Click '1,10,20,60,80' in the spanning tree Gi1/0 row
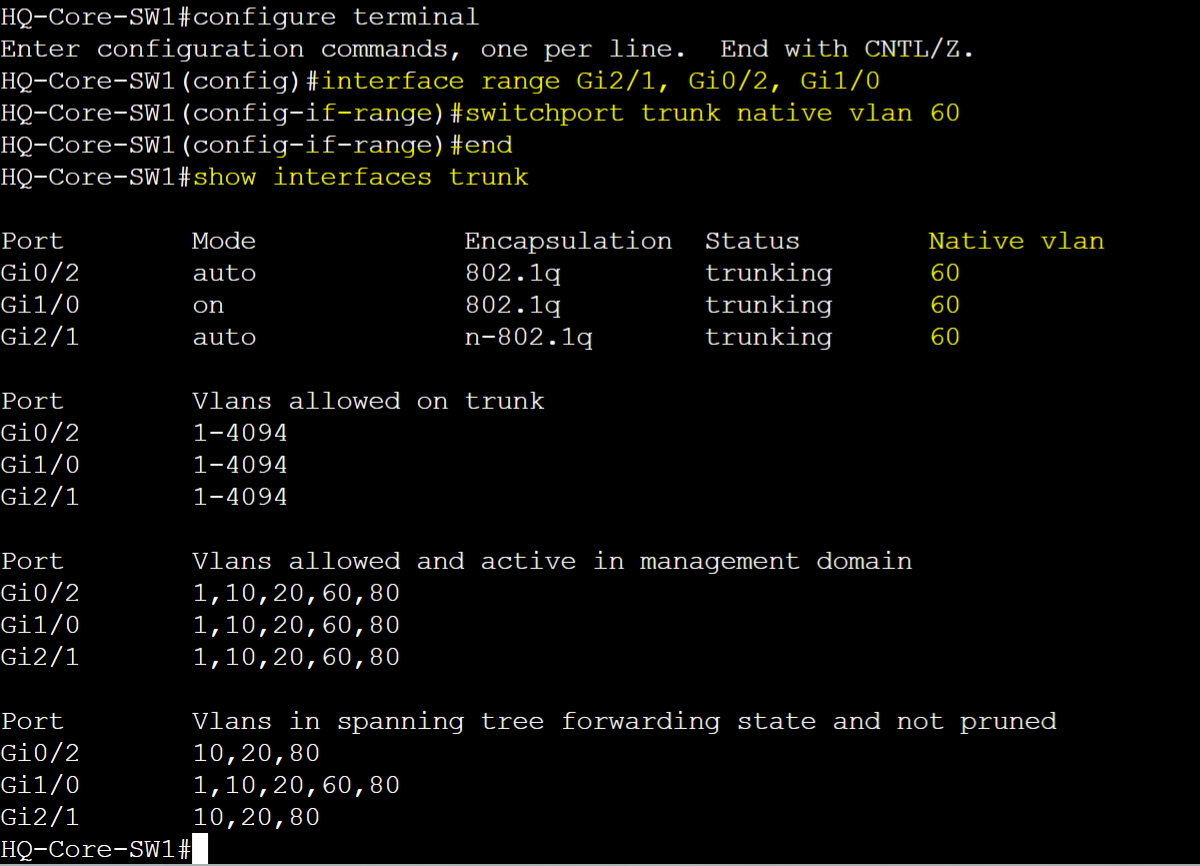The image size is (1200, 866). click(x=296, y=786)
